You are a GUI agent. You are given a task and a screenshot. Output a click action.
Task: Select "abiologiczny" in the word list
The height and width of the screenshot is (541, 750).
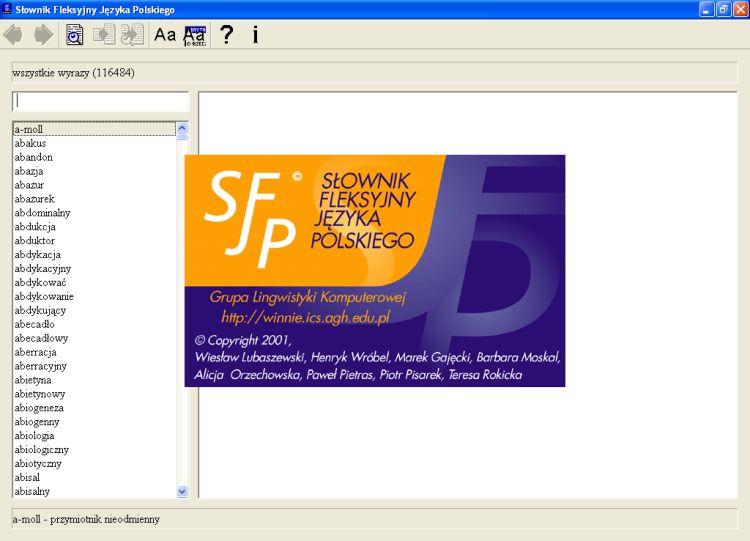[94, 449]
